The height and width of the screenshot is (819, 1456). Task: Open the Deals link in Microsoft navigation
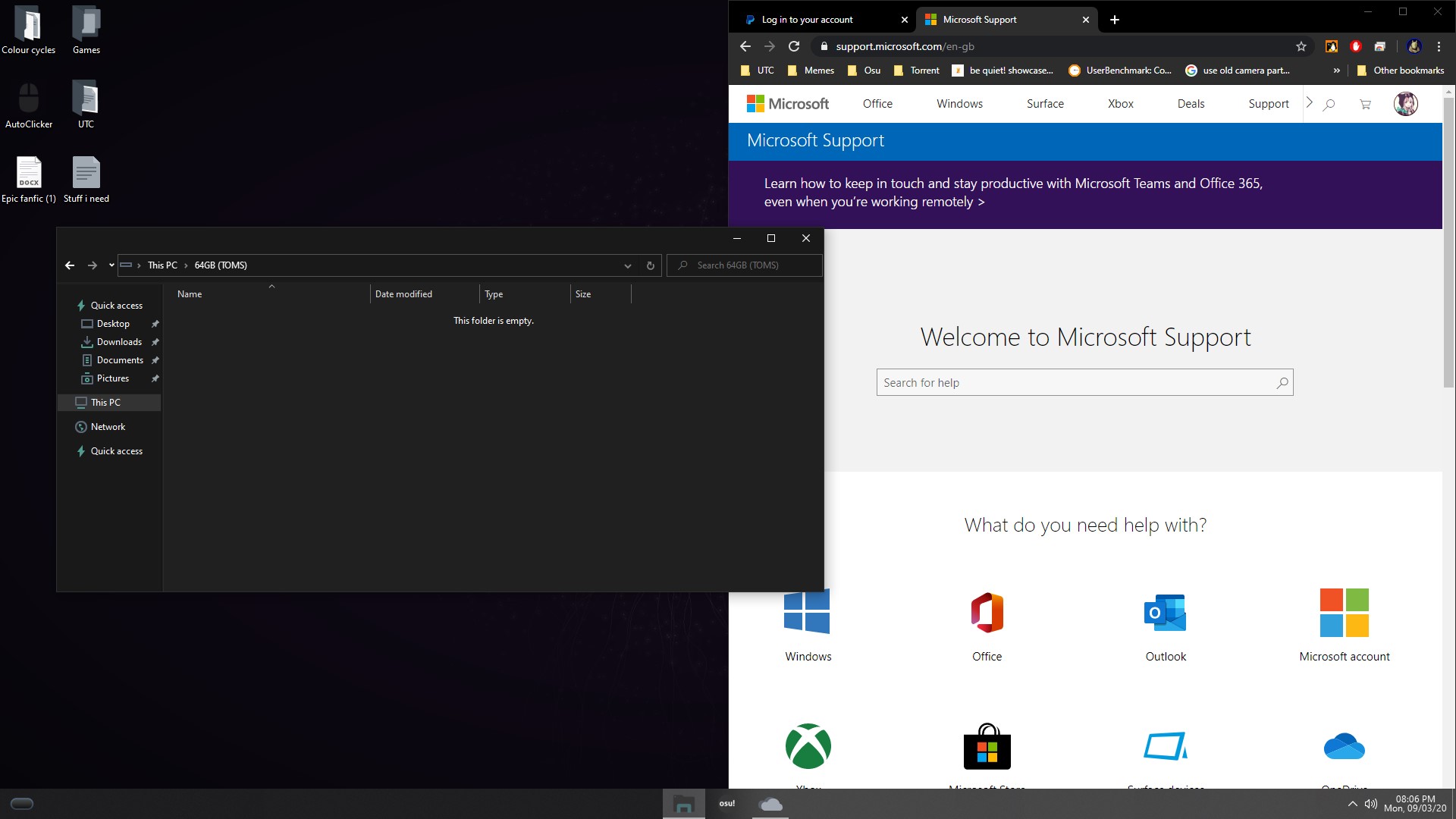pos(1191,104)
